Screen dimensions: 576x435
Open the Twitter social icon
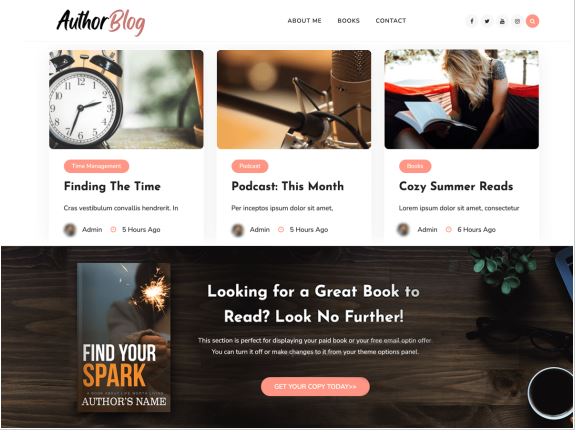(487, 21)
